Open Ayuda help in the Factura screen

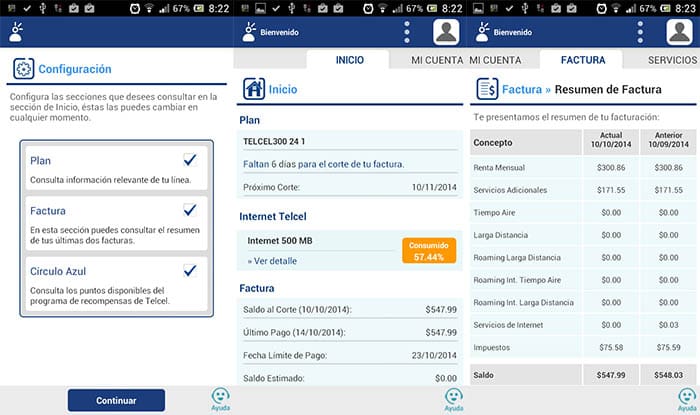[x=687, y=399]
